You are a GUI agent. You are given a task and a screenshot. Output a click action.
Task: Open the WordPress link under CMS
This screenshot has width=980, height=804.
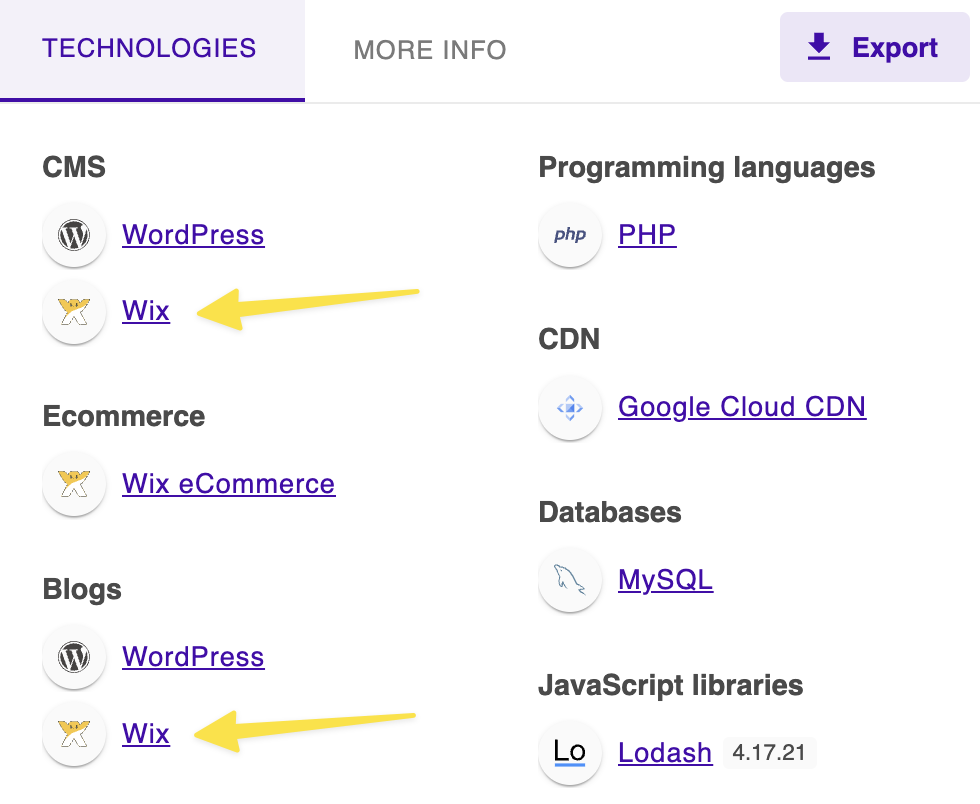(x=193, y=235)
